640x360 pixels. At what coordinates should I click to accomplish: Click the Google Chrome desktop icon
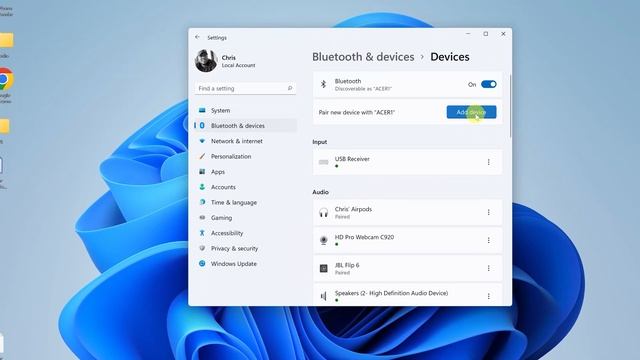click(6, 80)
